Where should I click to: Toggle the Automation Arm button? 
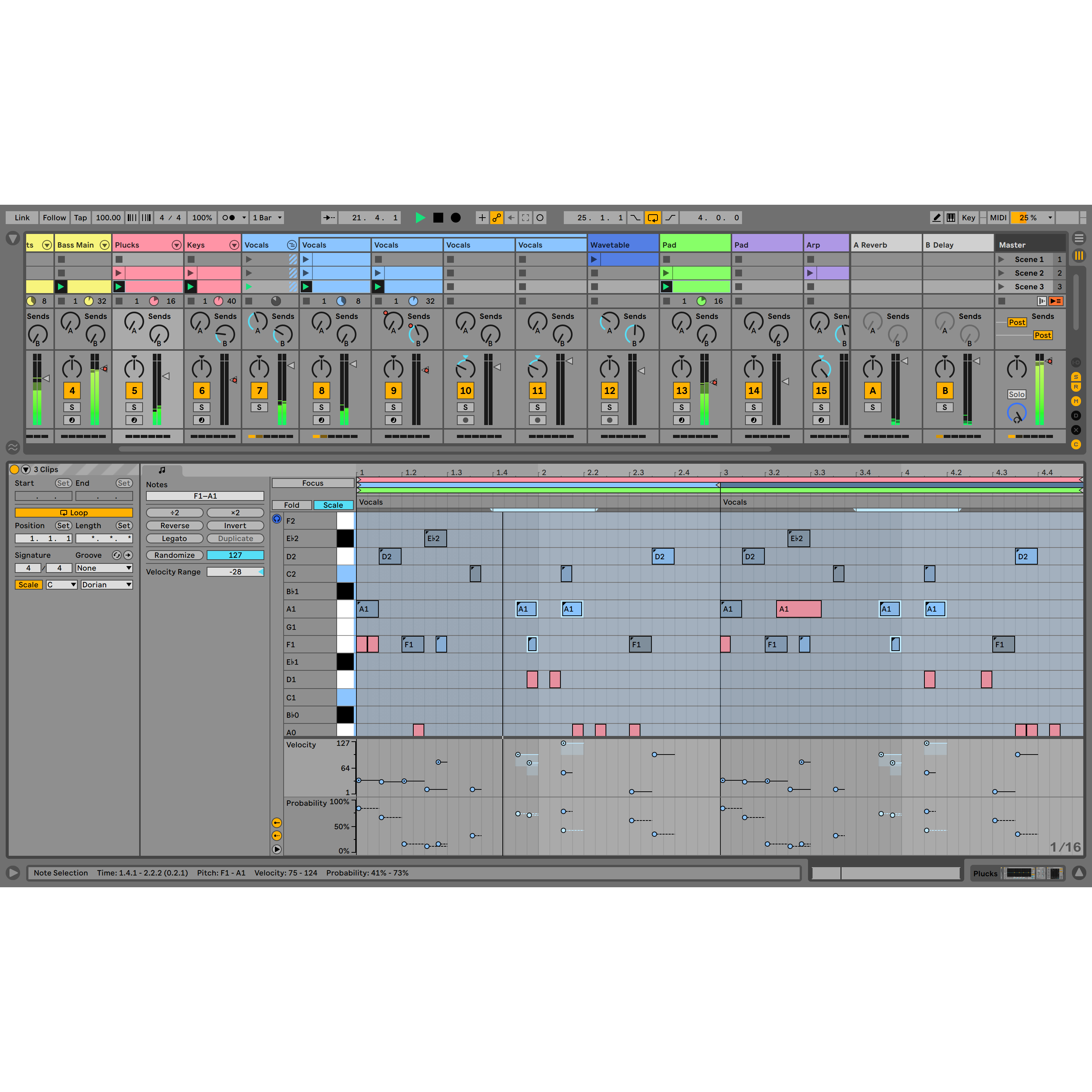tap(496, 218)
